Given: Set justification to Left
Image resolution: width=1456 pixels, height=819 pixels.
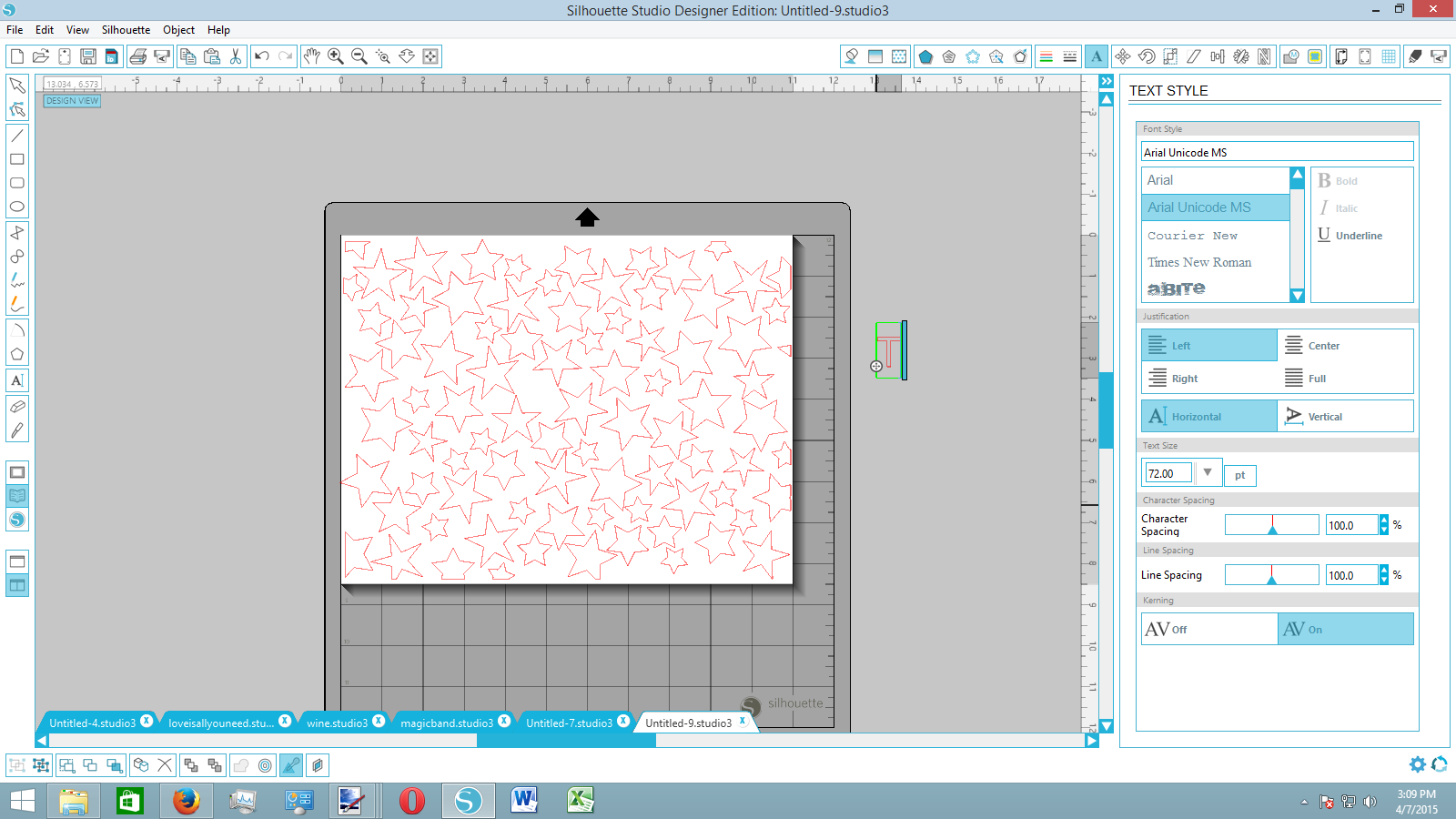Looking at the screenshot, I should [x=1209, y=346].
